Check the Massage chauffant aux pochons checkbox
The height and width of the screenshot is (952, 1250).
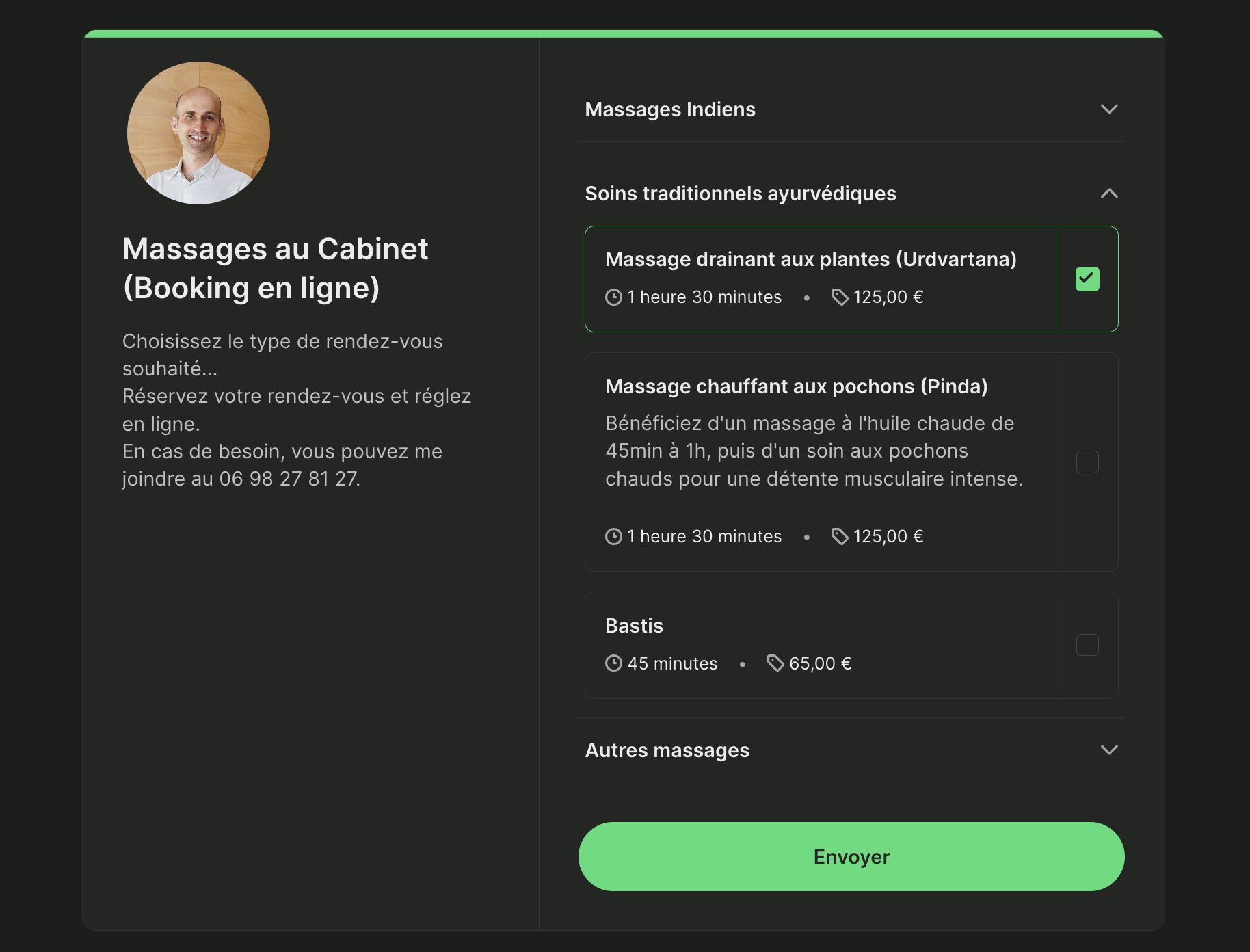pos(1087,462)
